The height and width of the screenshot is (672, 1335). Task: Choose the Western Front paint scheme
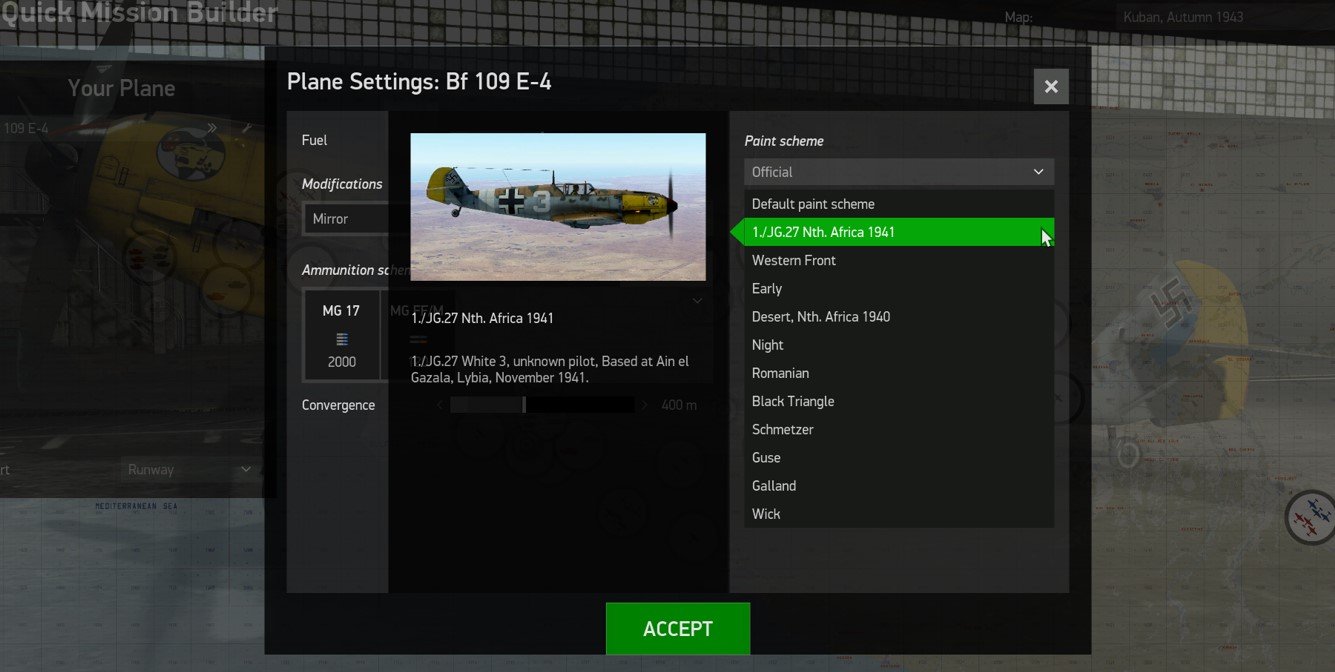(x=899, y=260)
